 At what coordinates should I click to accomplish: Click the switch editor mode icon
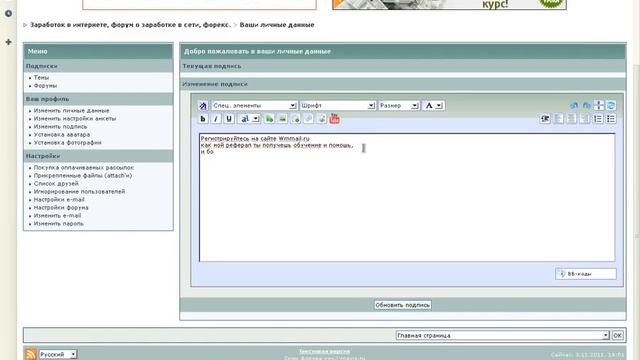(611, 105)
